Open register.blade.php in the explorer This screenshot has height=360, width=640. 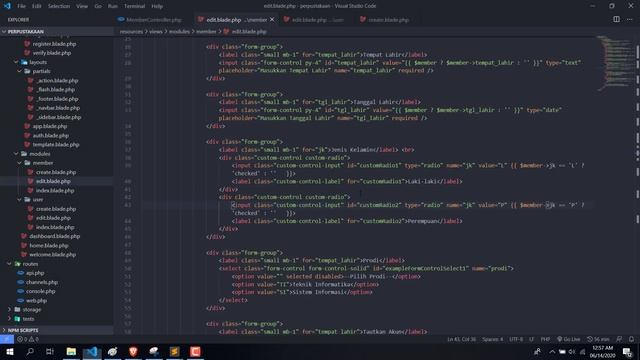click(54, 44)
